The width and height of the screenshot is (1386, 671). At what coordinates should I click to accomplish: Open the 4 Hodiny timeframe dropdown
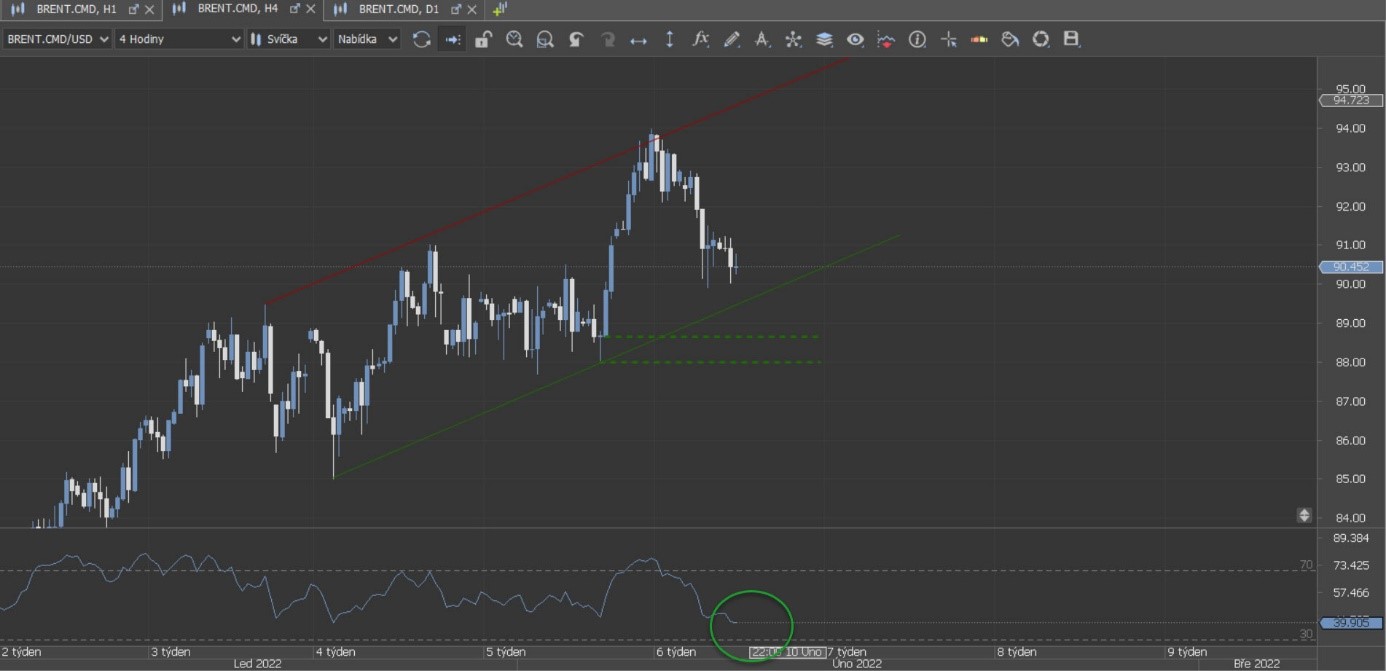coord(180,39)
